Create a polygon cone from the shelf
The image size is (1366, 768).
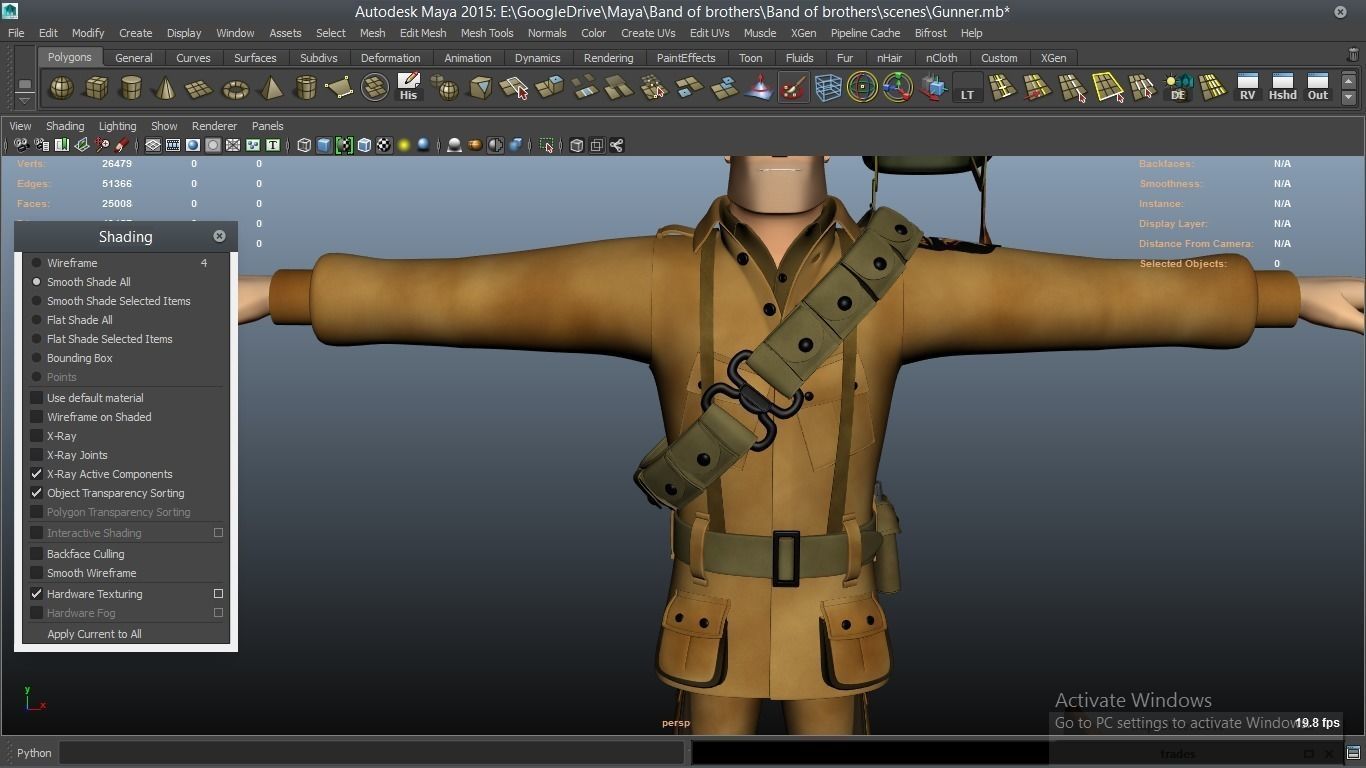click(x=165, y=88)
